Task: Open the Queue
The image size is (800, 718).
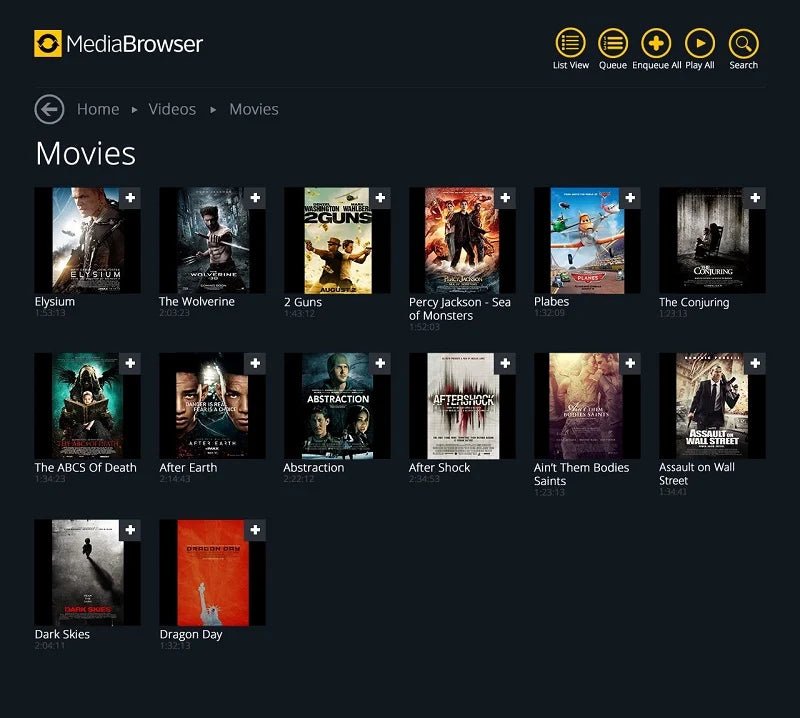Action: (613, 45)
